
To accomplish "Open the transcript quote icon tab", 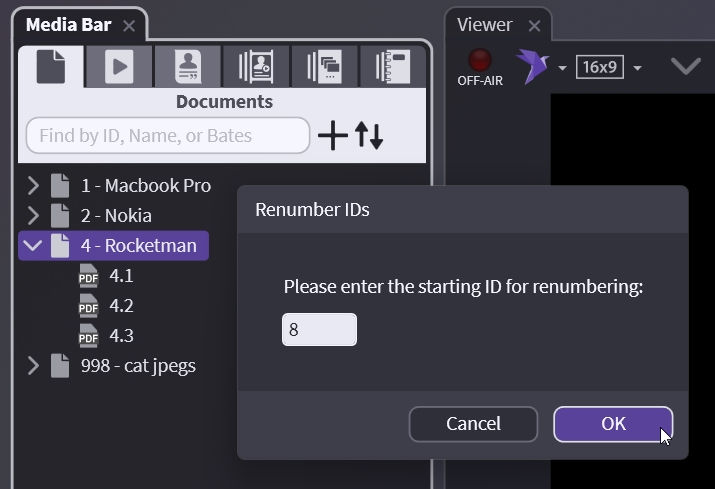I will pyautogui.click(x=187, y=66).
